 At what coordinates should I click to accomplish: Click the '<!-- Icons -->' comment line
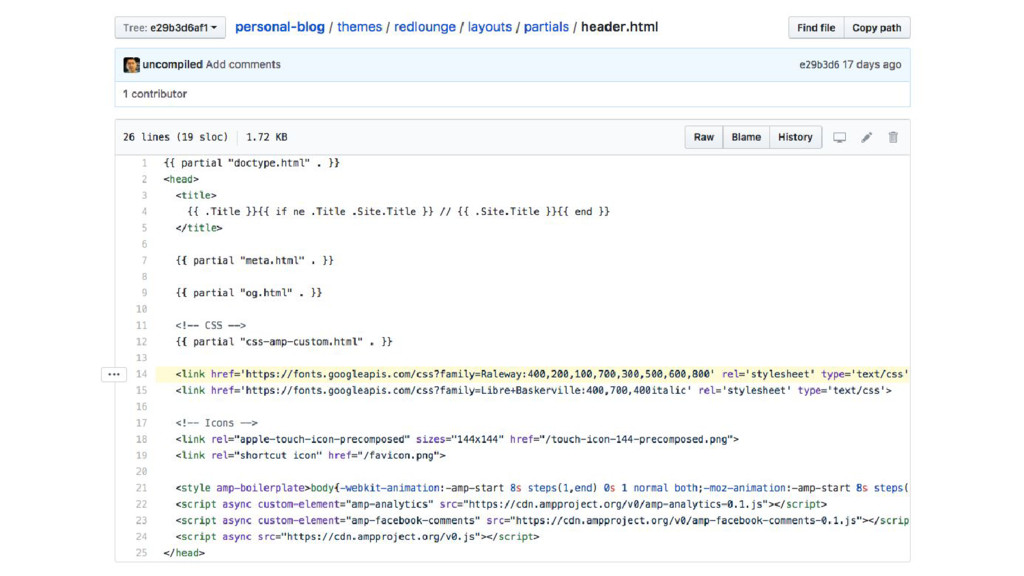click(x=216, y=423)
